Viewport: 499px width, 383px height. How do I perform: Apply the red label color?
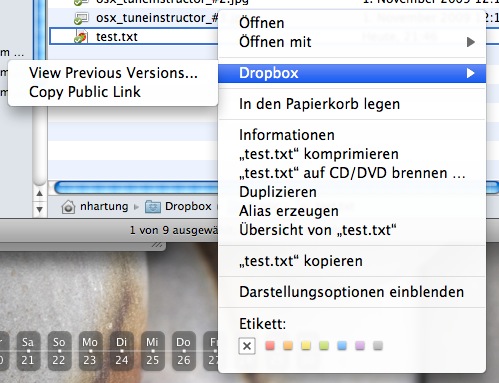tap(270, 346)
